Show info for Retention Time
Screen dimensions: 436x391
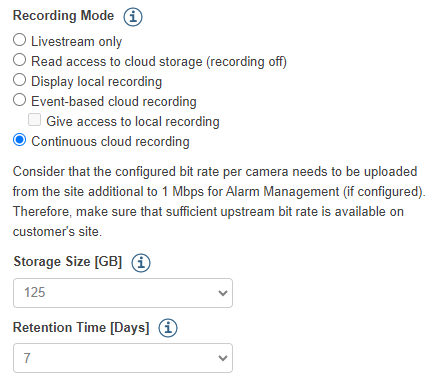click(168, 328)
